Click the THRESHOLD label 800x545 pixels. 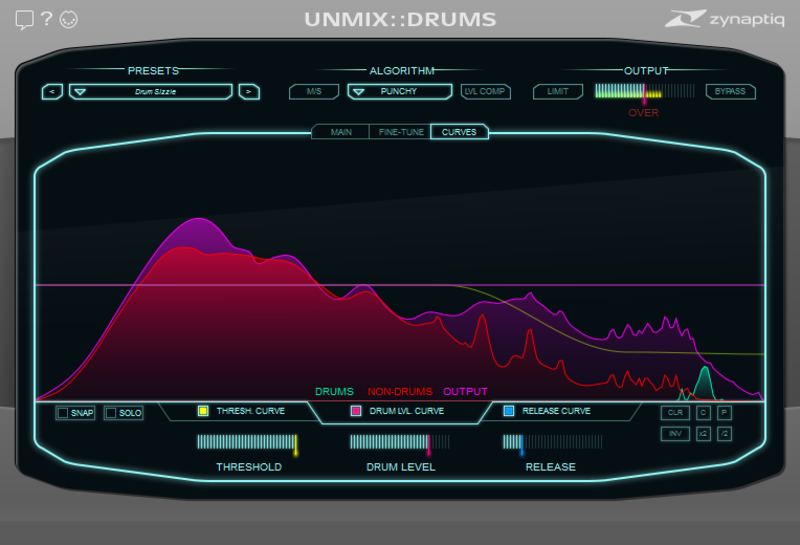point(249,467)
